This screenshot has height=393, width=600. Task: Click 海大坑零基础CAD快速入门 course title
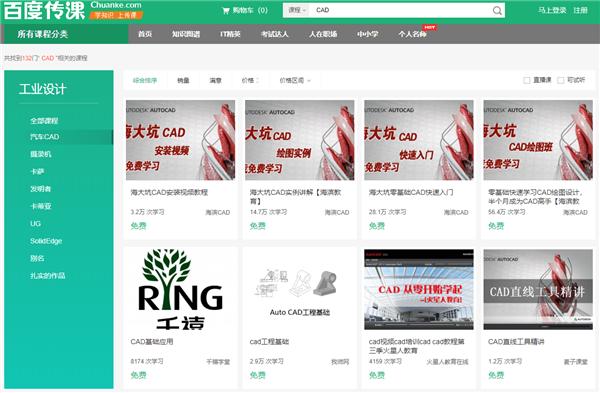(x=411, y=192)
